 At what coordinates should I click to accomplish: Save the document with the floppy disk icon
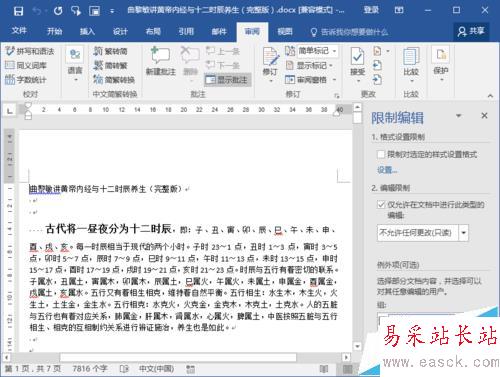click(x=18, y=11)
